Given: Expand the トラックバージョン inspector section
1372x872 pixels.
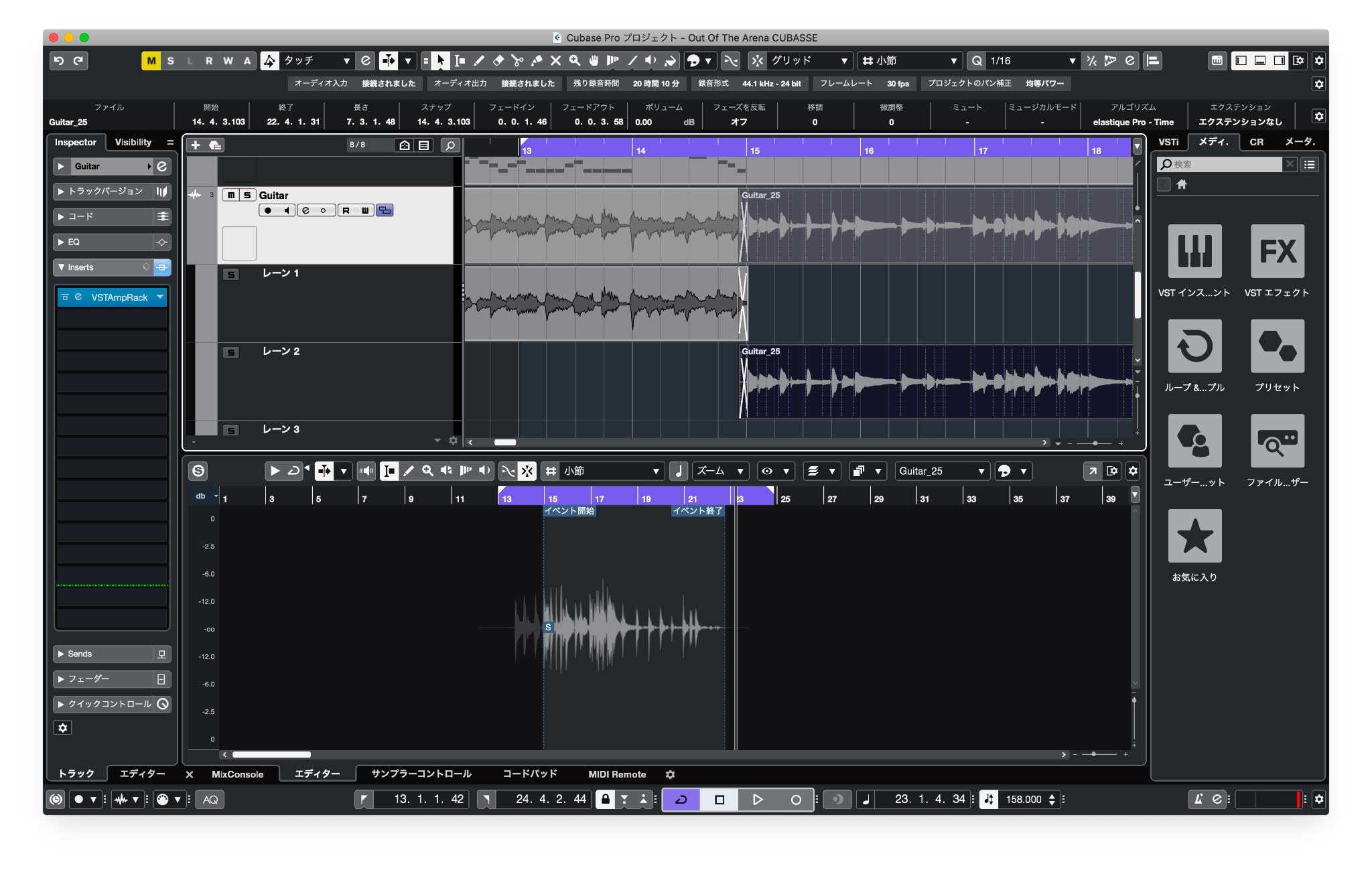Looking at the screenshot, I should click(x=103, y=192).
